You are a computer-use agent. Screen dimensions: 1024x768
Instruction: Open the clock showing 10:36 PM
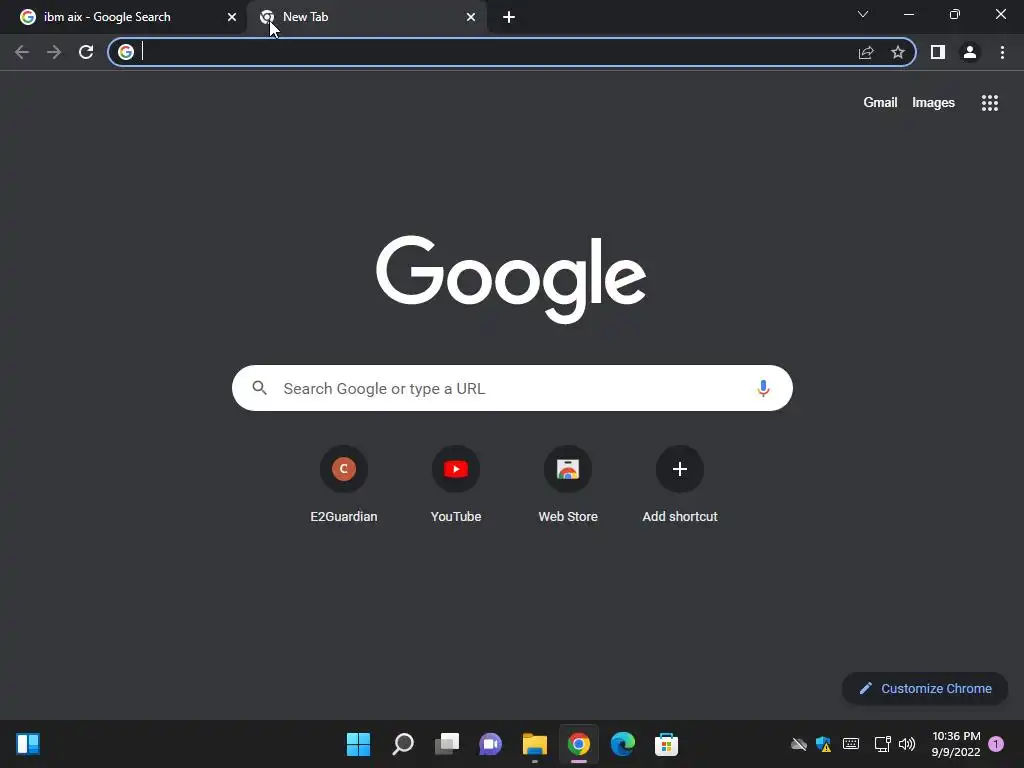956,744
